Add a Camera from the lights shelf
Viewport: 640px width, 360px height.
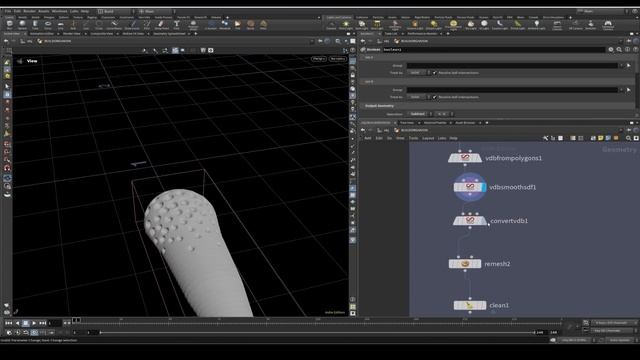331,25
